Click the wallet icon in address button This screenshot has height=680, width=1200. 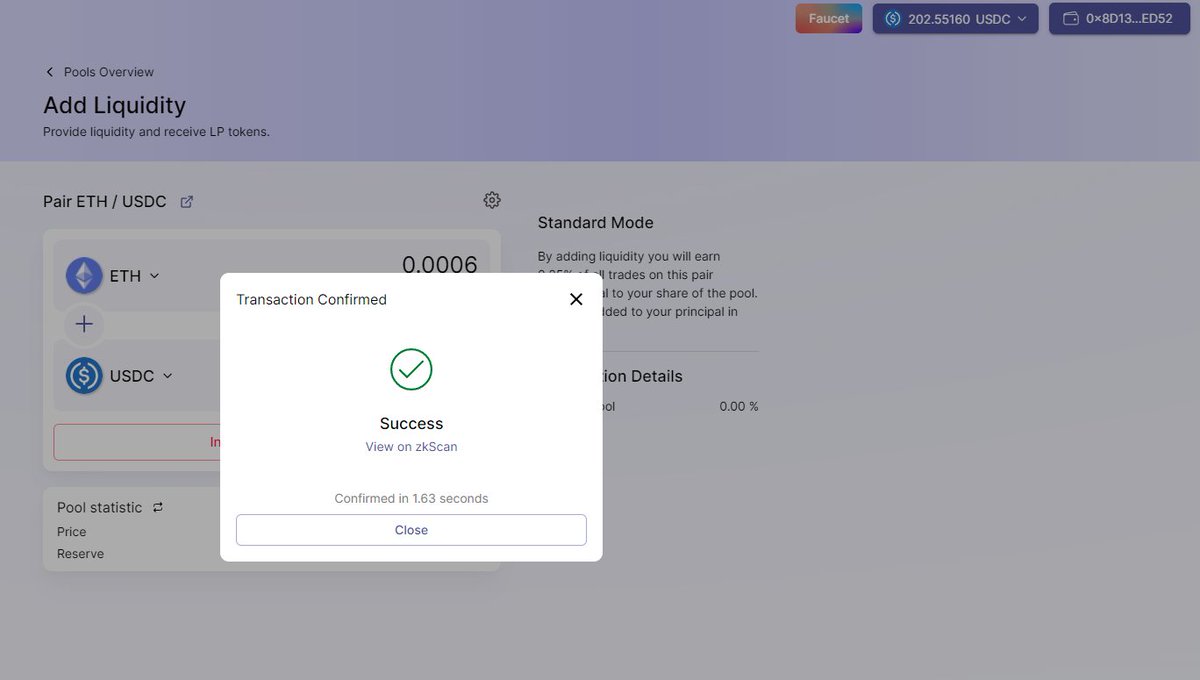pos(1070,18)
